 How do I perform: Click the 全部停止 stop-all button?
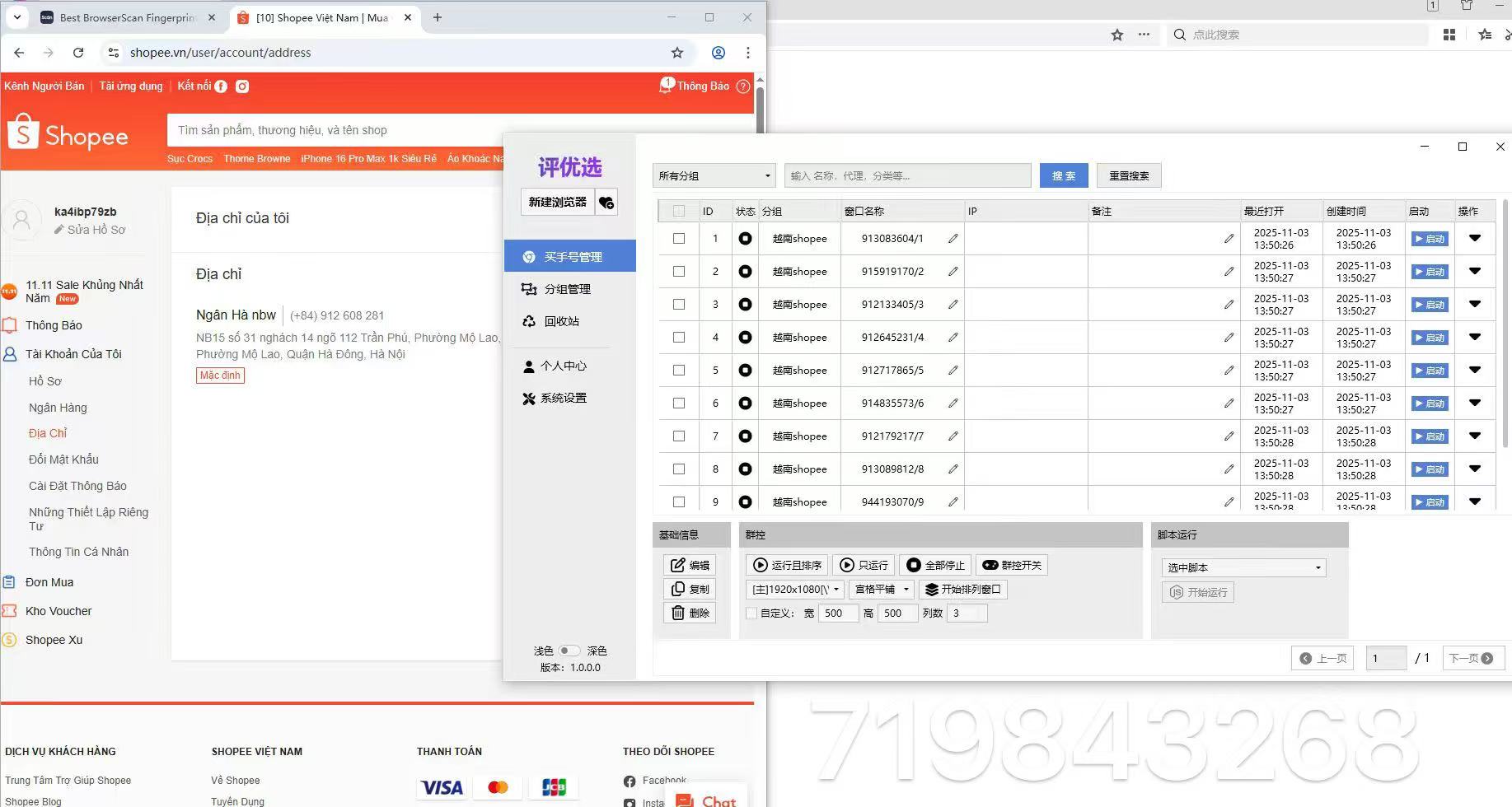(x=935, y=565)
